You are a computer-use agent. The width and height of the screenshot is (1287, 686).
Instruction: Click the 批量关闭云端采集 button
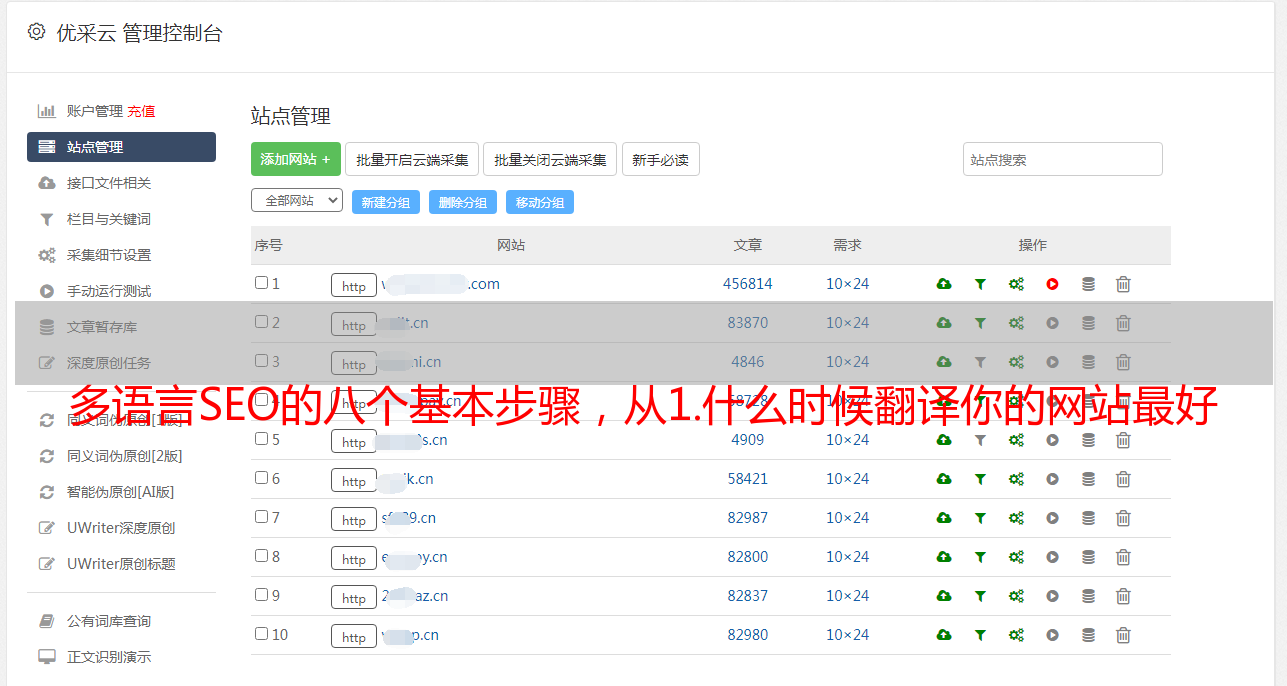[x=550, y=159]
